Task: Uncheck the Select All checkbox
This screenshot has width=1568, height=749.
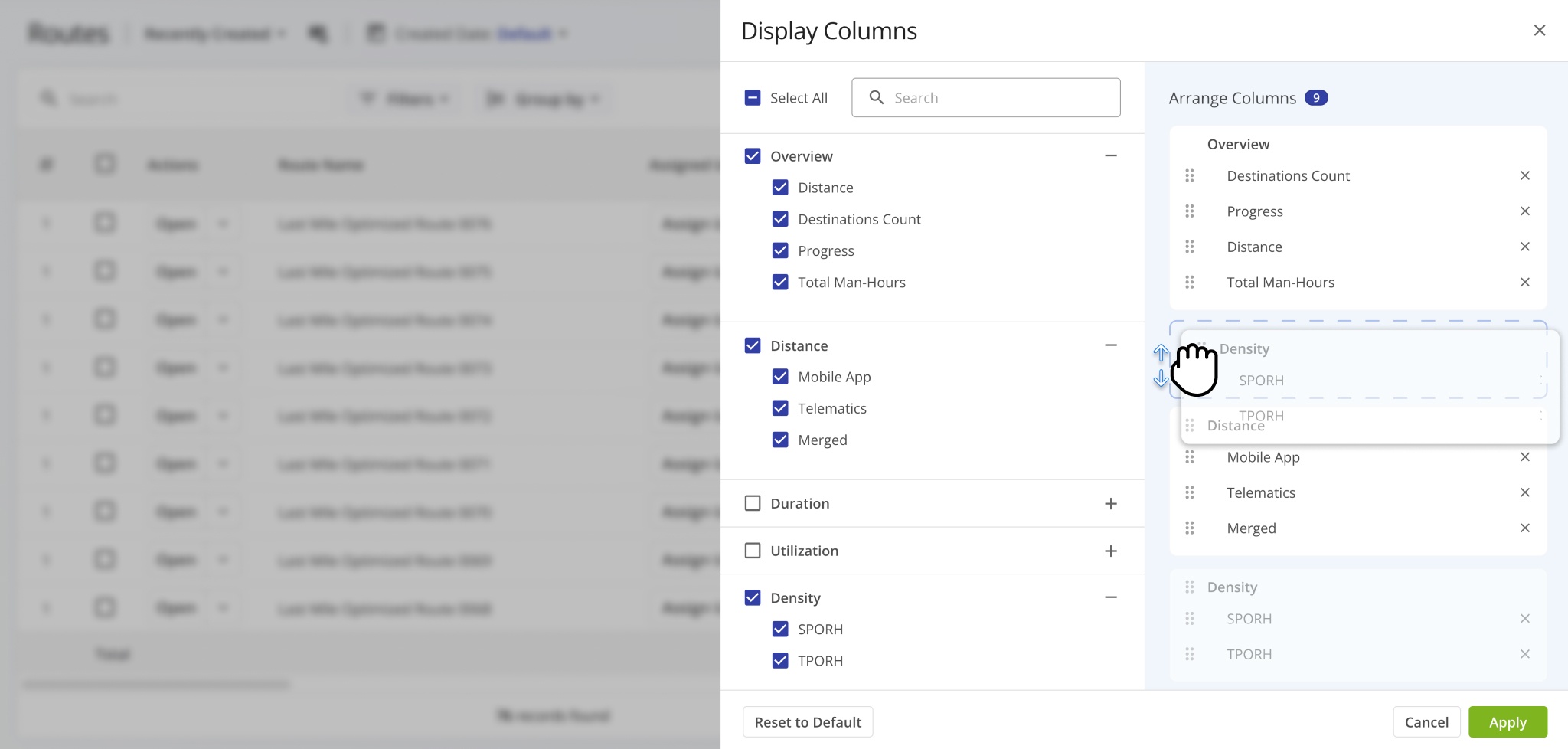Action: click(752, 97)
